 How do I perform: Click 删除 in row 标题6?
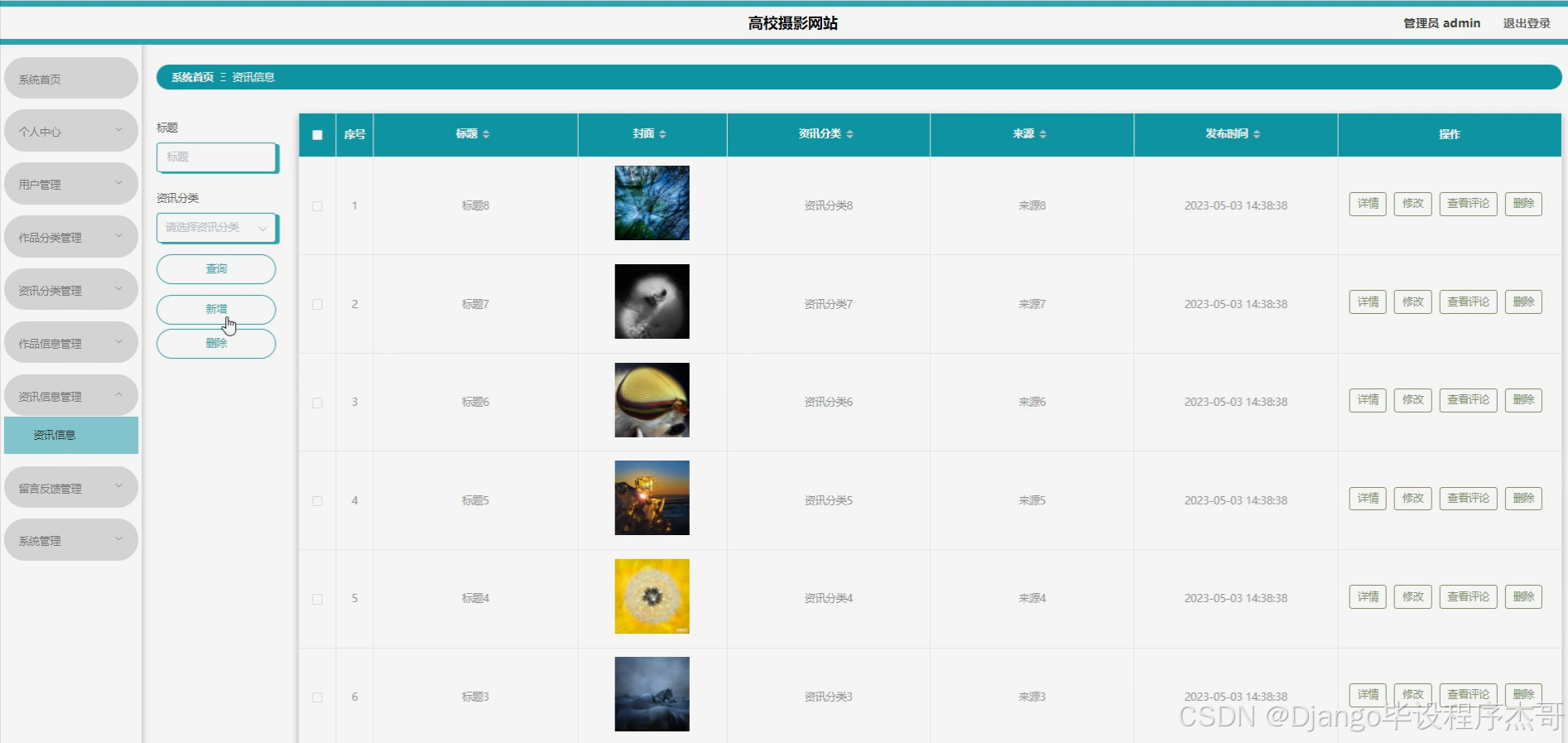[1523, 400]
